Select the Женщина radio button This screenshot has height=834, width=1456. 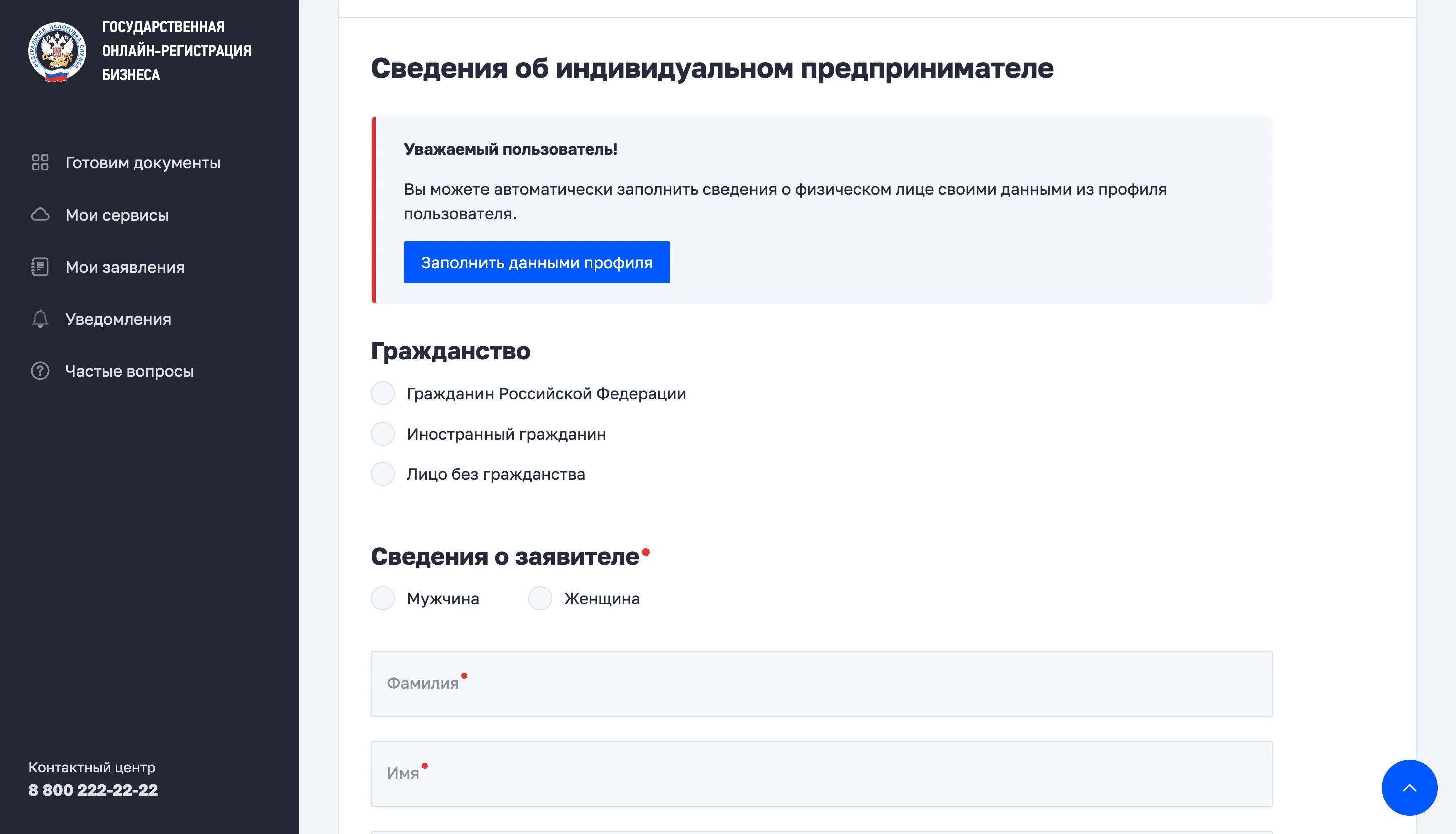539,598
